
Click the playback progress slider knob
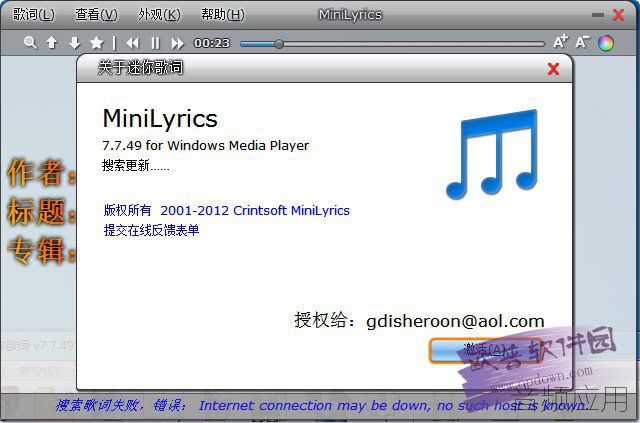click(279, 44)
